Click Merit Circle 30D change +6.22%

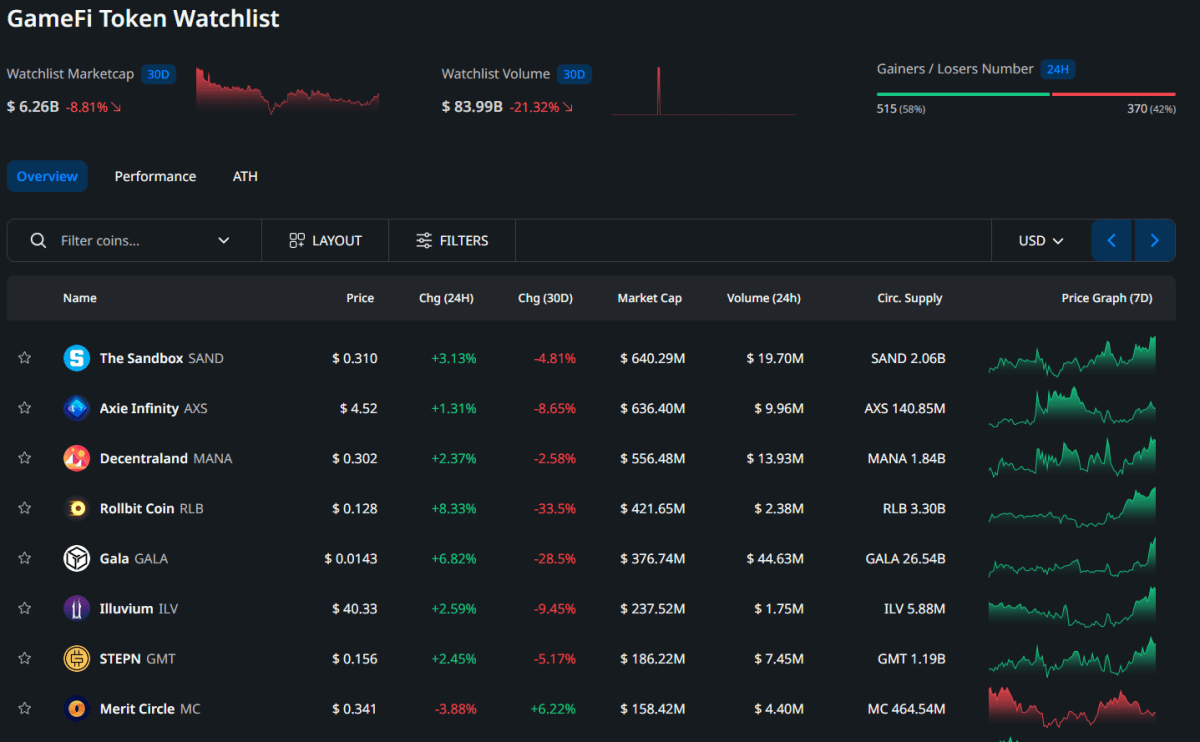[x=553, y=708]
